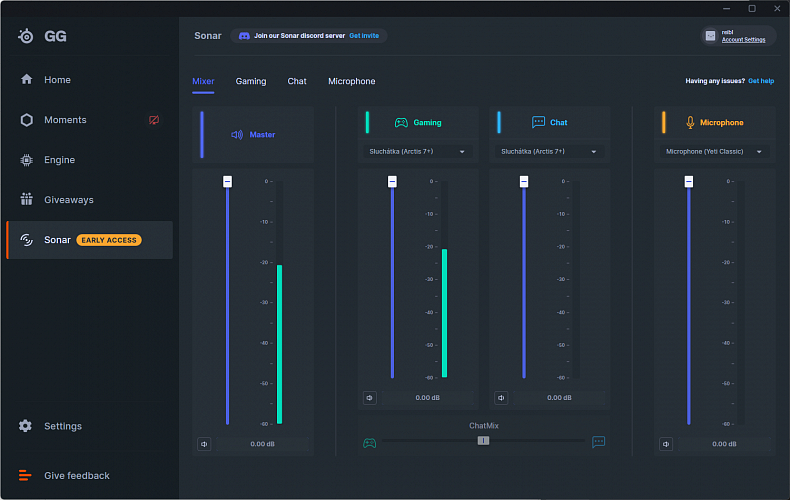
Task: Open the Giveaways section
Action: pos(68,200)
